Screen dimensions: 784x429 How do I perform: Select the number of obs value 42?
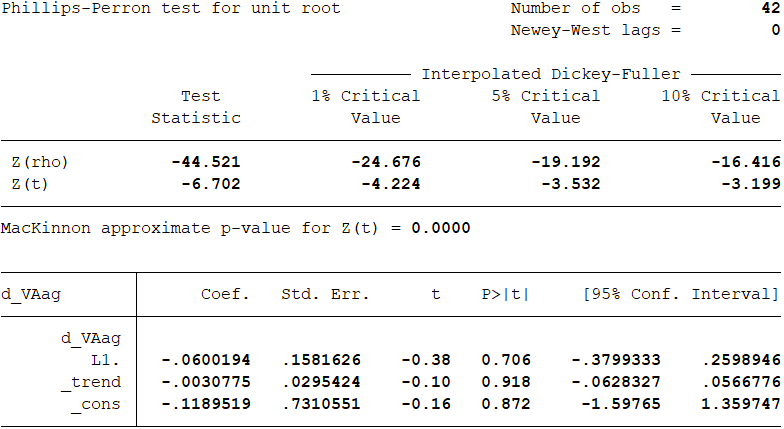(x=770, y=9)
